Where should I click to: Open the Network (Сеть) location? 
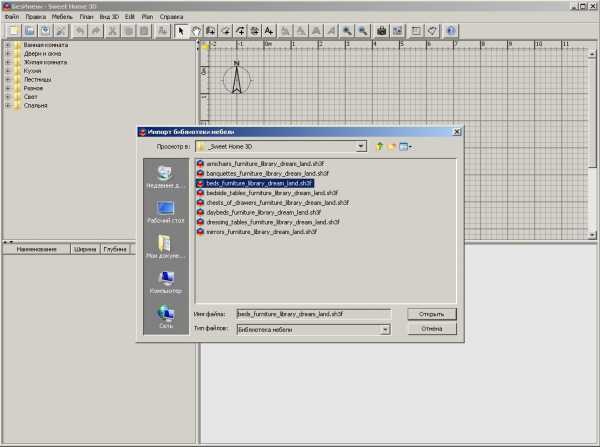165,316
